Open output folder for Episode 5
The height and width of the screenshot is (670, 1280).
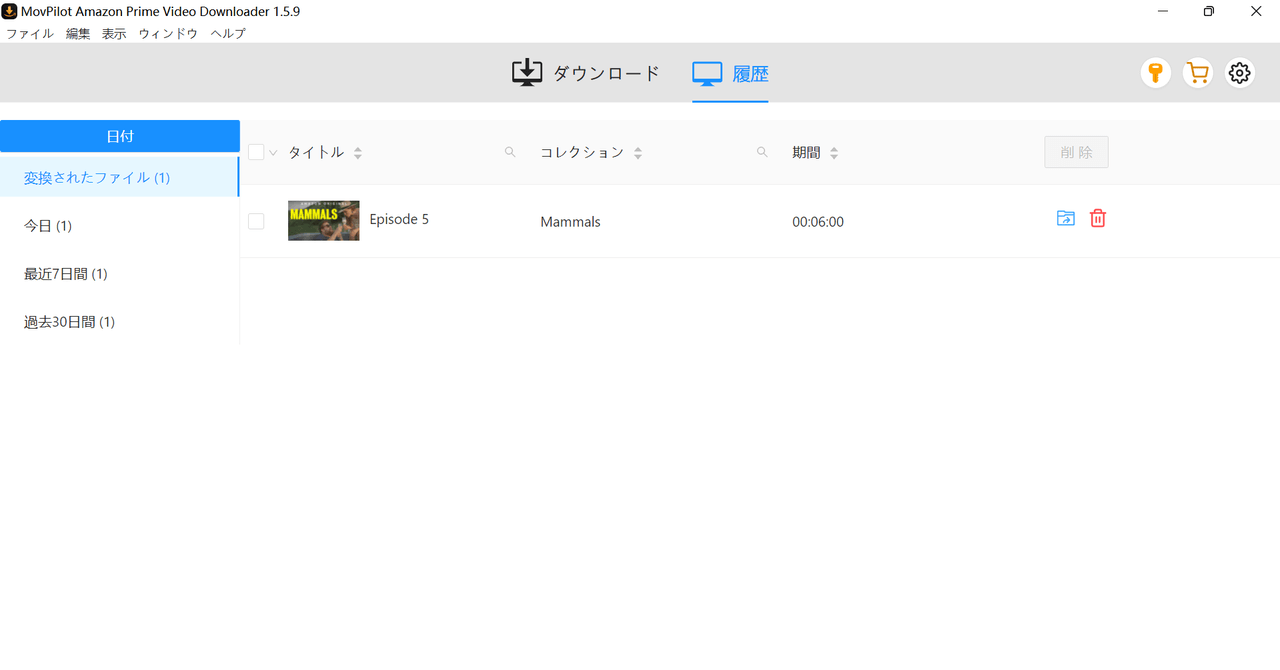point(1066,218)
